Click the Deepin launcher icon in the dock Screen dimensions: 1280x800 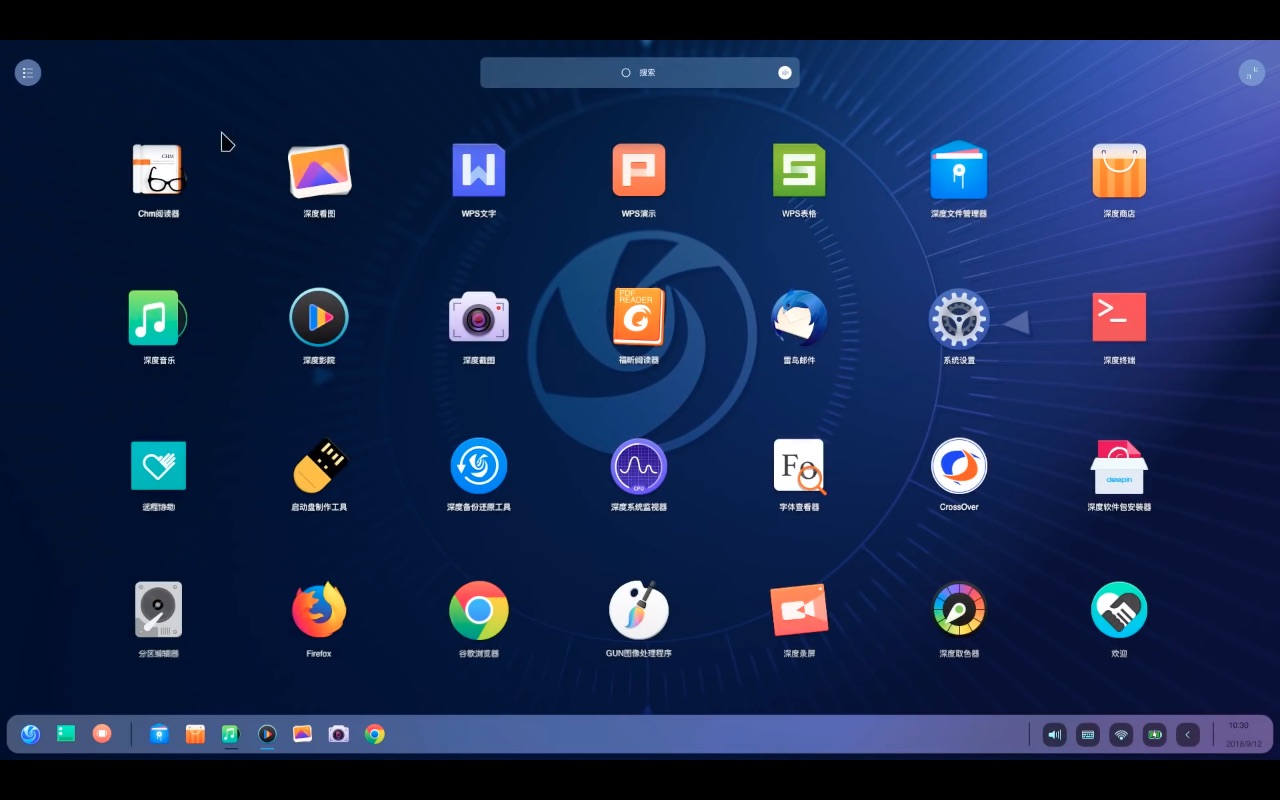point(30,734)
